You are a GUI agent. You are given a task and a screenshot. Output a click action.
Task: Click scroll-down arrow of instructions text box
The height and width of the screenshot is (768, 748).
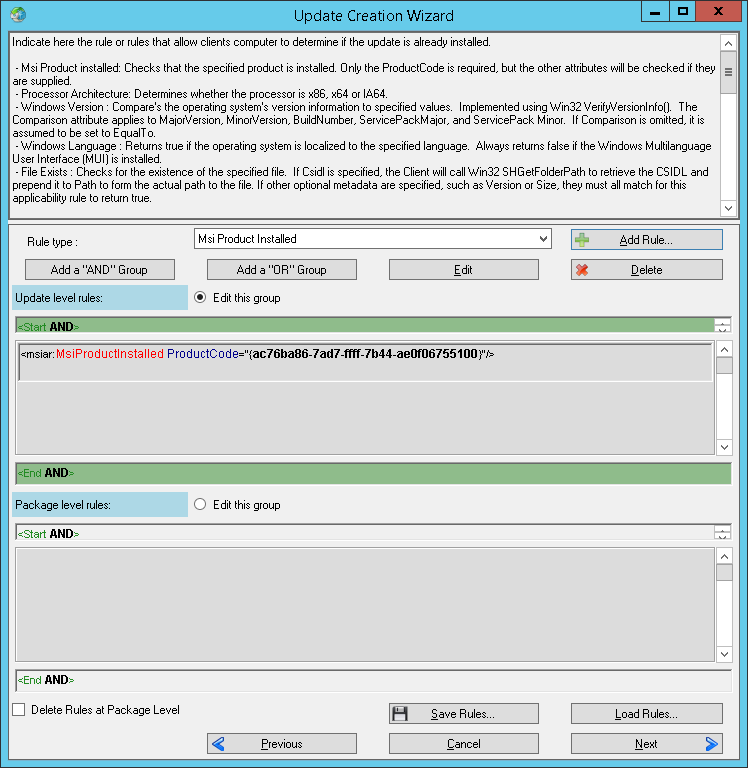[728, 208]
